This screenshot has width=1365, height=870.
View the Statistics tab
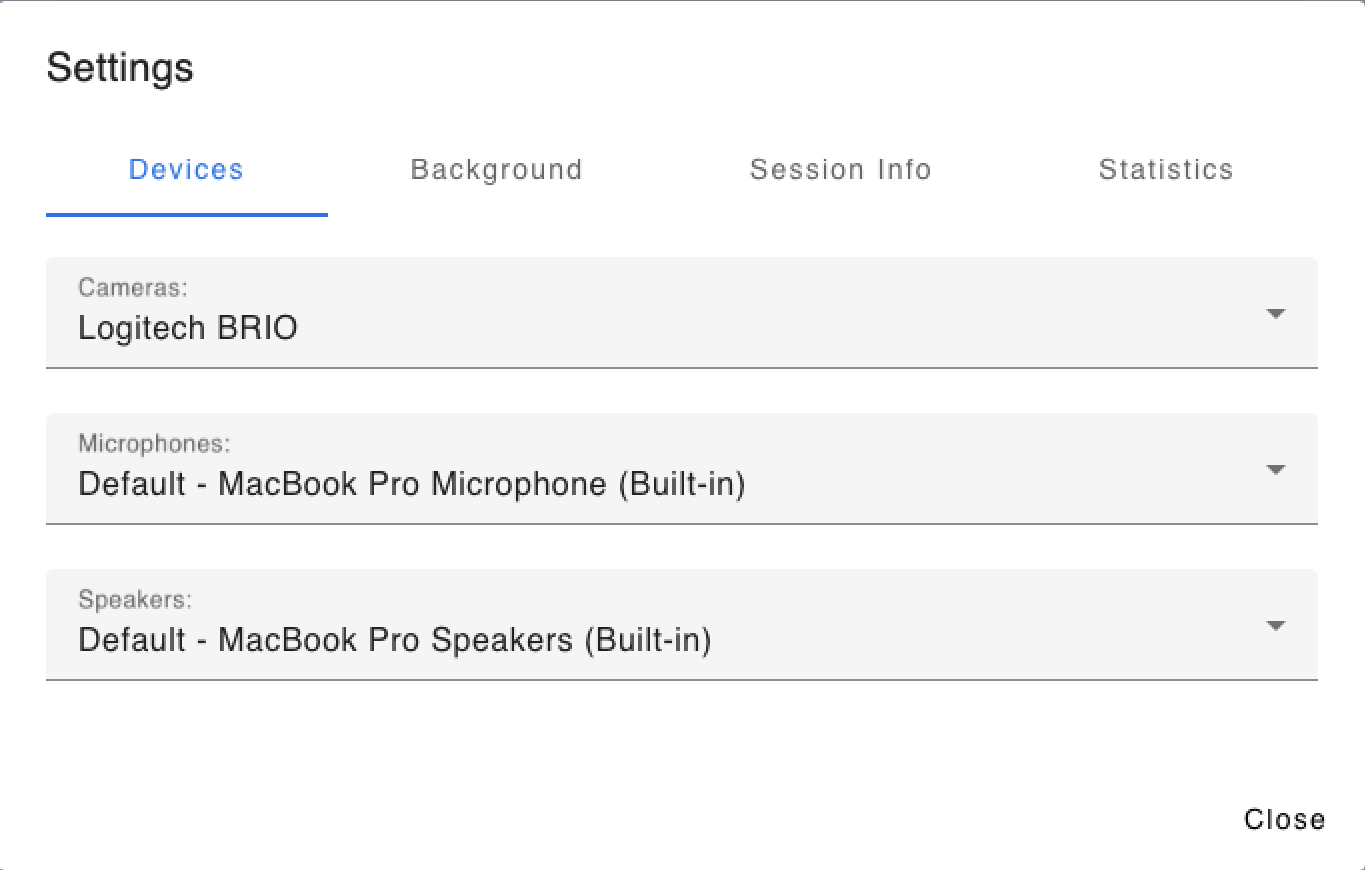click(1166, 170)
